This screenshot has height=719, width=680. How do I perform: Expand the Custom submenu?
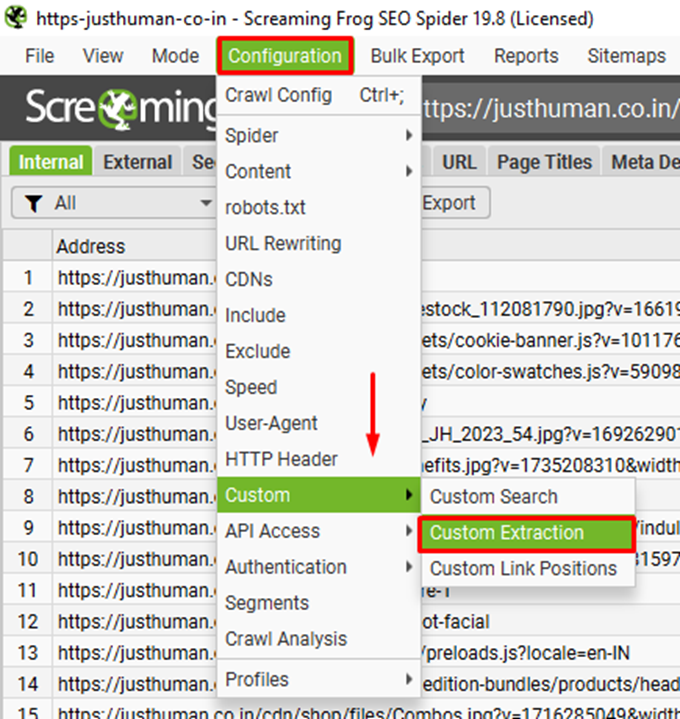[x=319, y=495]
